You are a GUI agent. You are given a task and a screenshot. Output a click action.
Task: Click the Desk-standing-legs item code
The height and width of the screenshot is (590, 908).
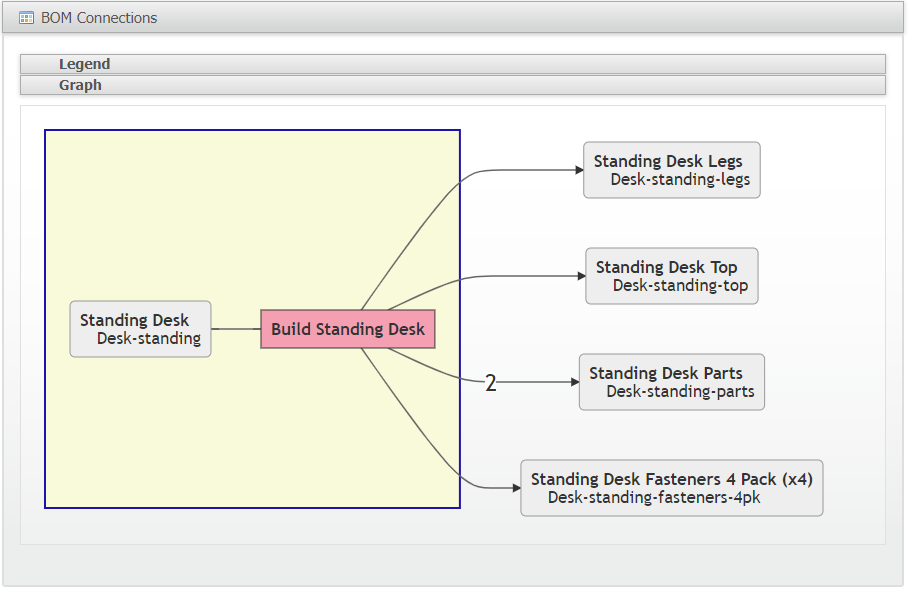point(672,180)
